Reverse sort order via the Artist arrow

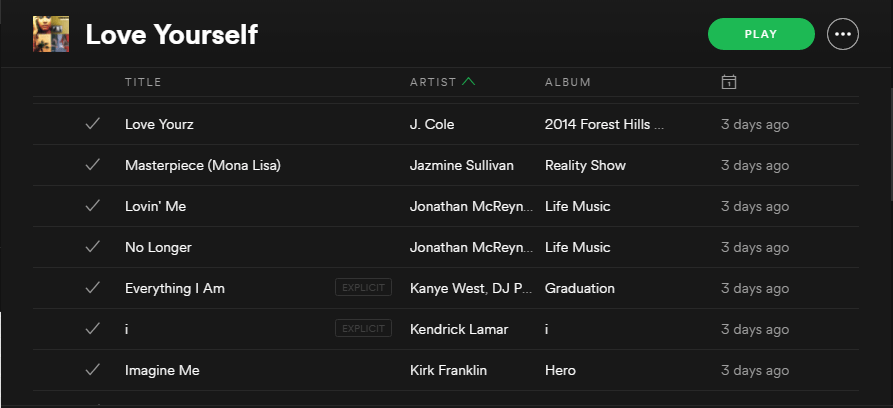(x=469, y=82)
